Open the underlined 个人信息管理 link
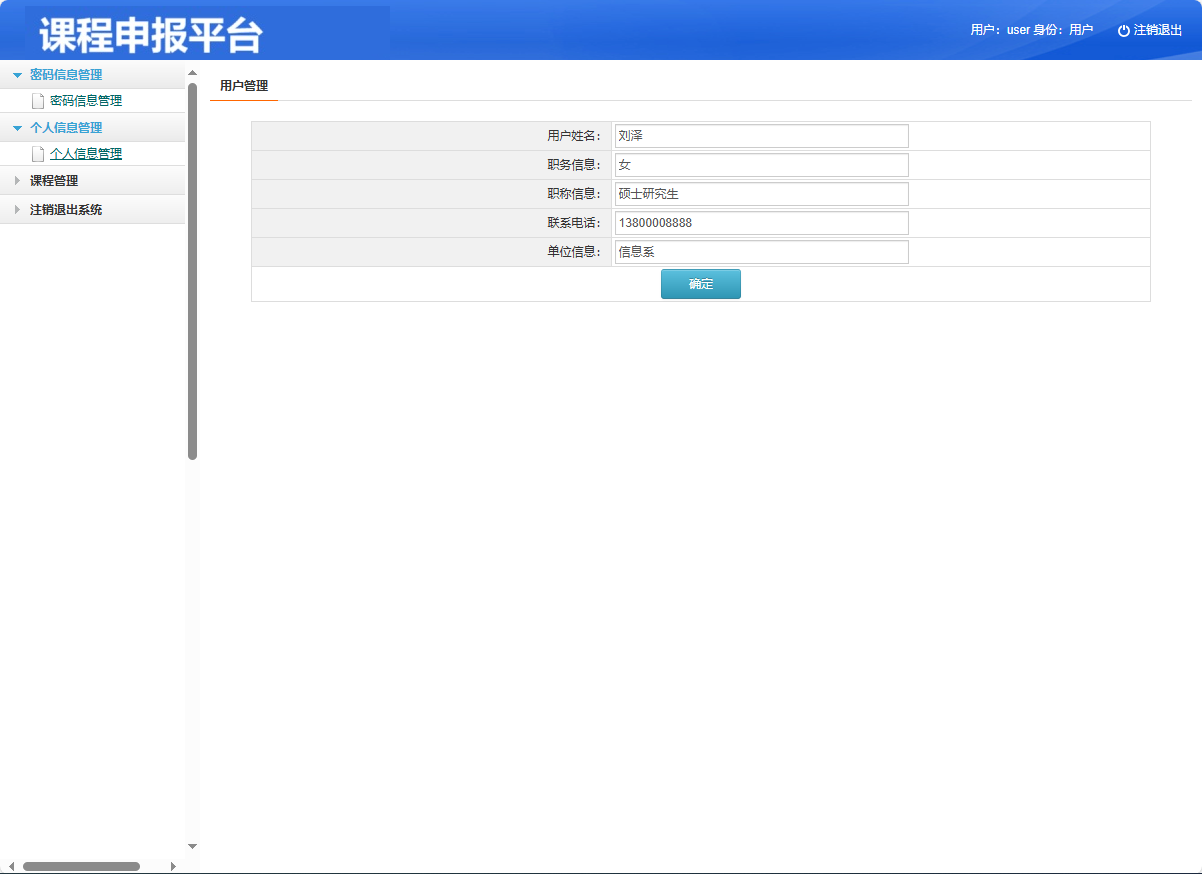Viewport: 1202px width, 874px height. (x=85, y=154)
